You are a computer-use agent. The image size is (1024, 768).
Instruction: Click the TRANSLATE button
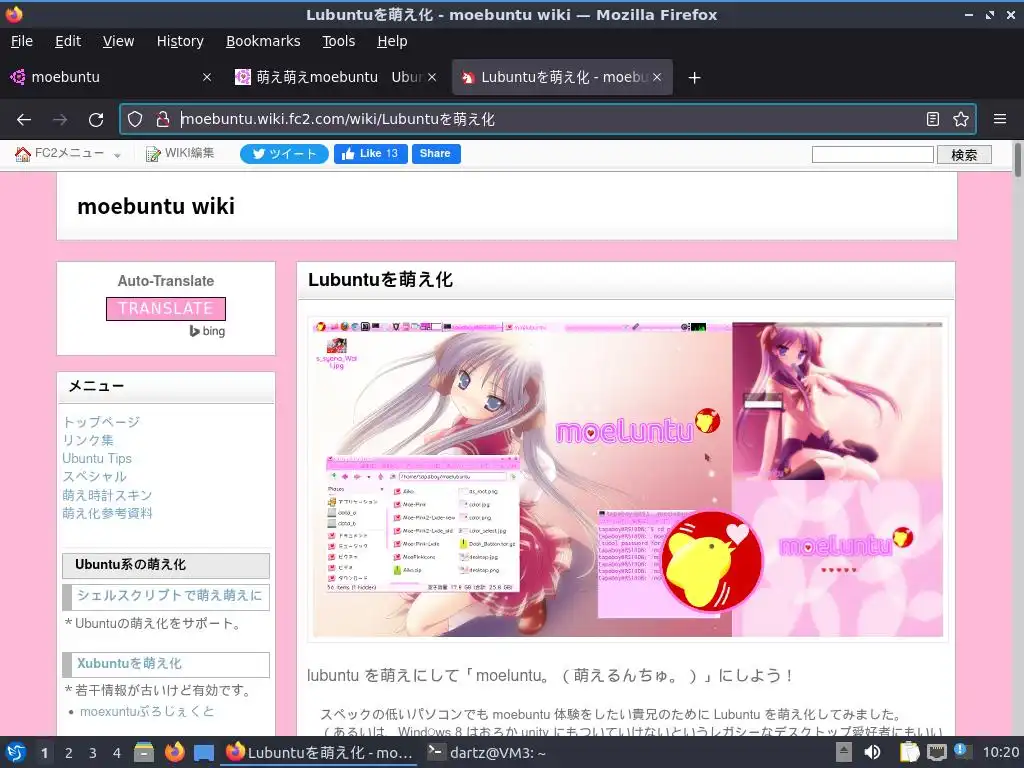[166, 309]
